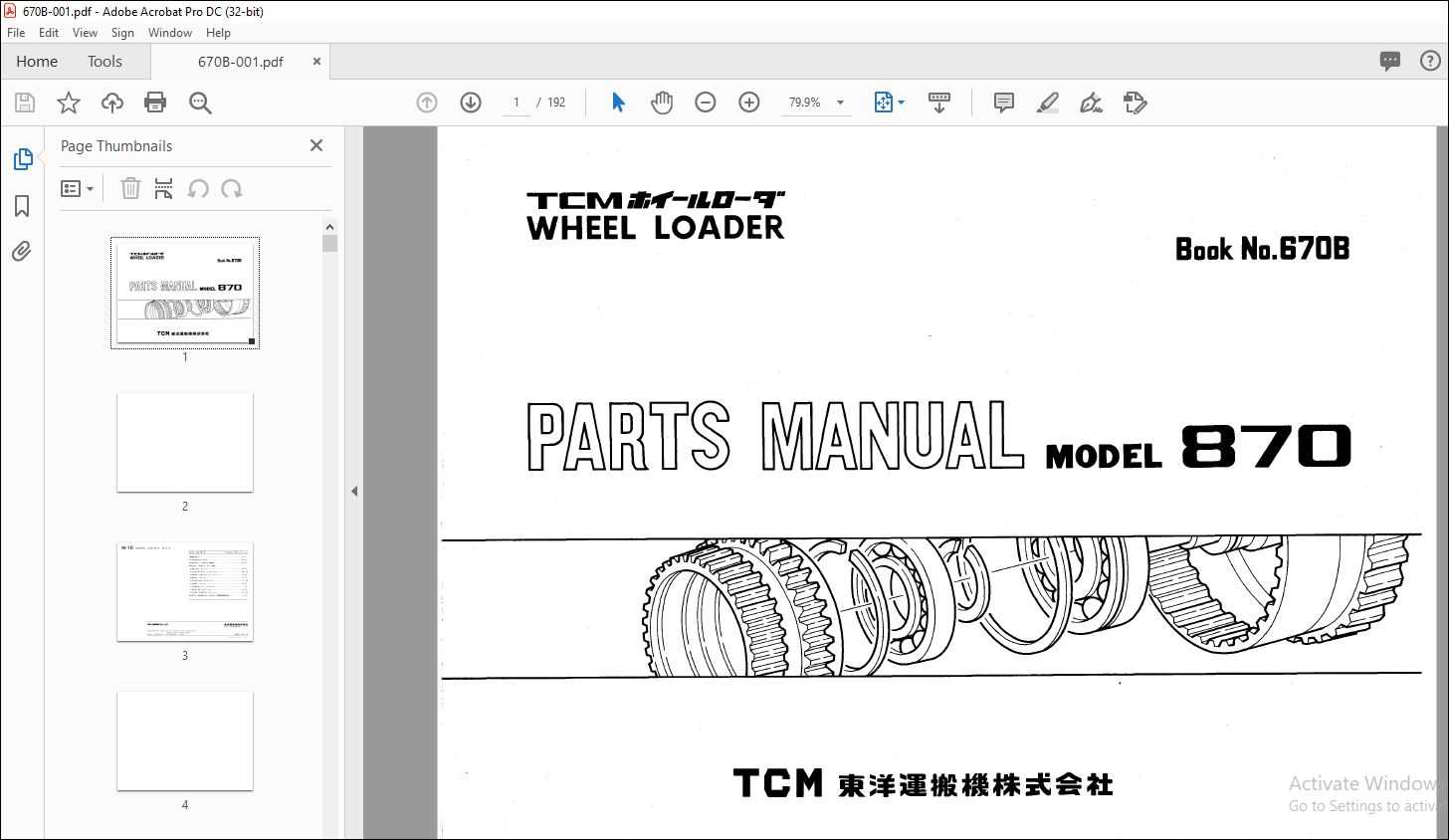
Task: Go to the next page with the down arrow
Action: click(471, 103)
